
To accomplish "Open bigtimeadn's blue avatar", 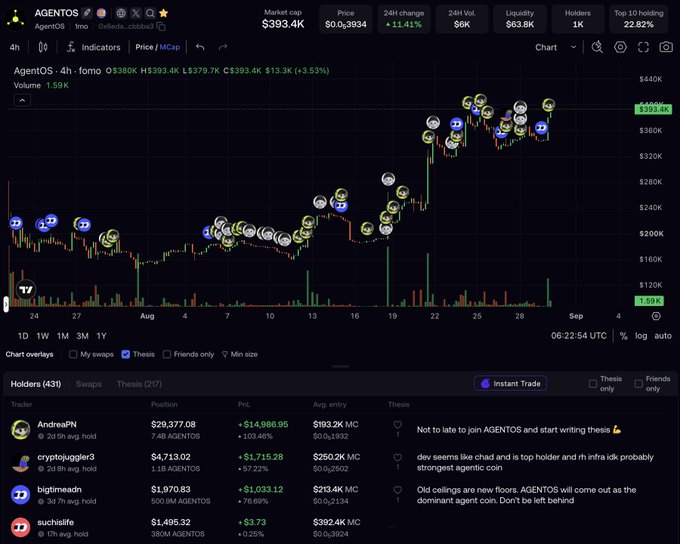I will click(x=20, y=495).
